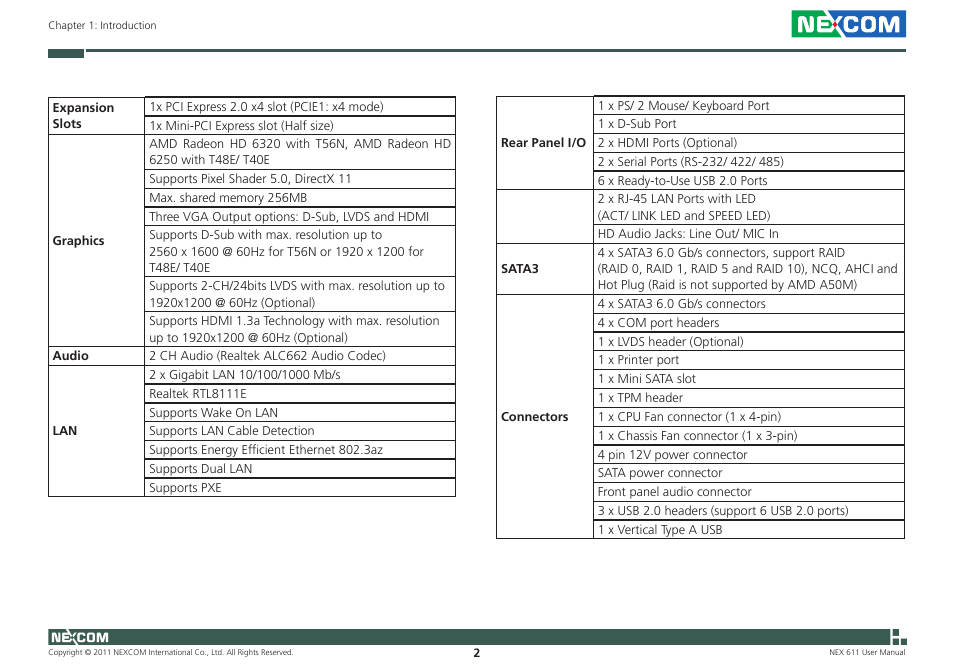Select '1 x CPU Fan connector (1 x 4-pin)'
954x672 pixels.
click(749, 417)
